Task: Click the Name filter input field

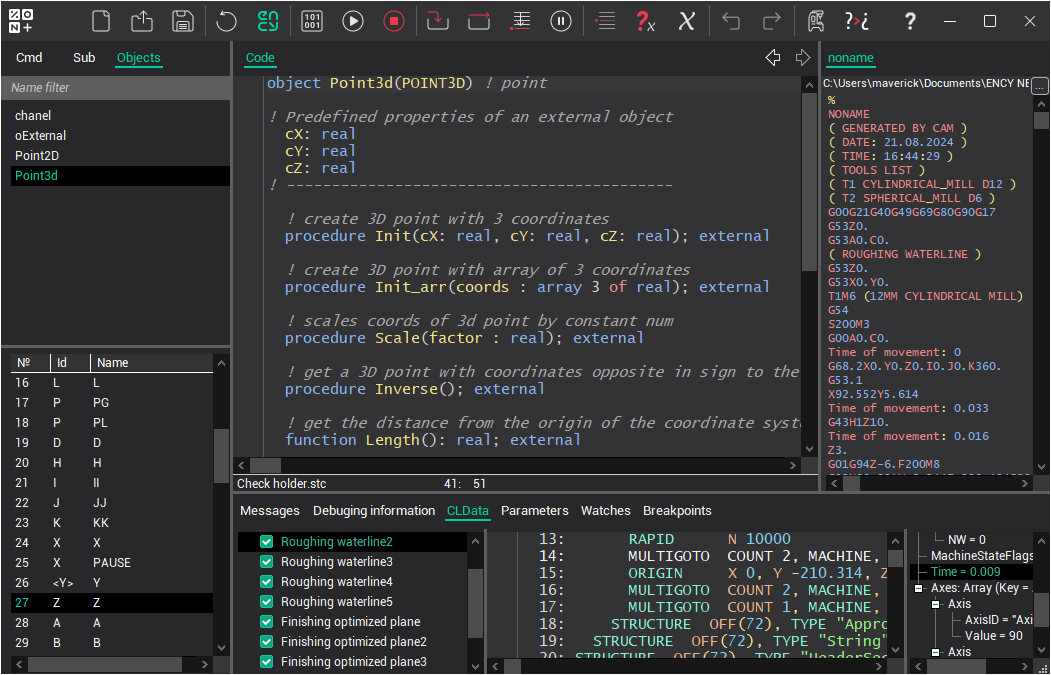Action: pos(115,88)
